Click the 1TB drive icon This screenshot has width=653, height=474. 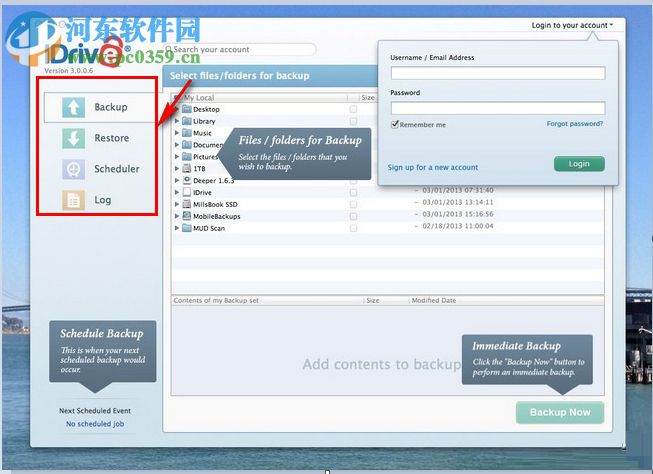[x=187, y=168]
